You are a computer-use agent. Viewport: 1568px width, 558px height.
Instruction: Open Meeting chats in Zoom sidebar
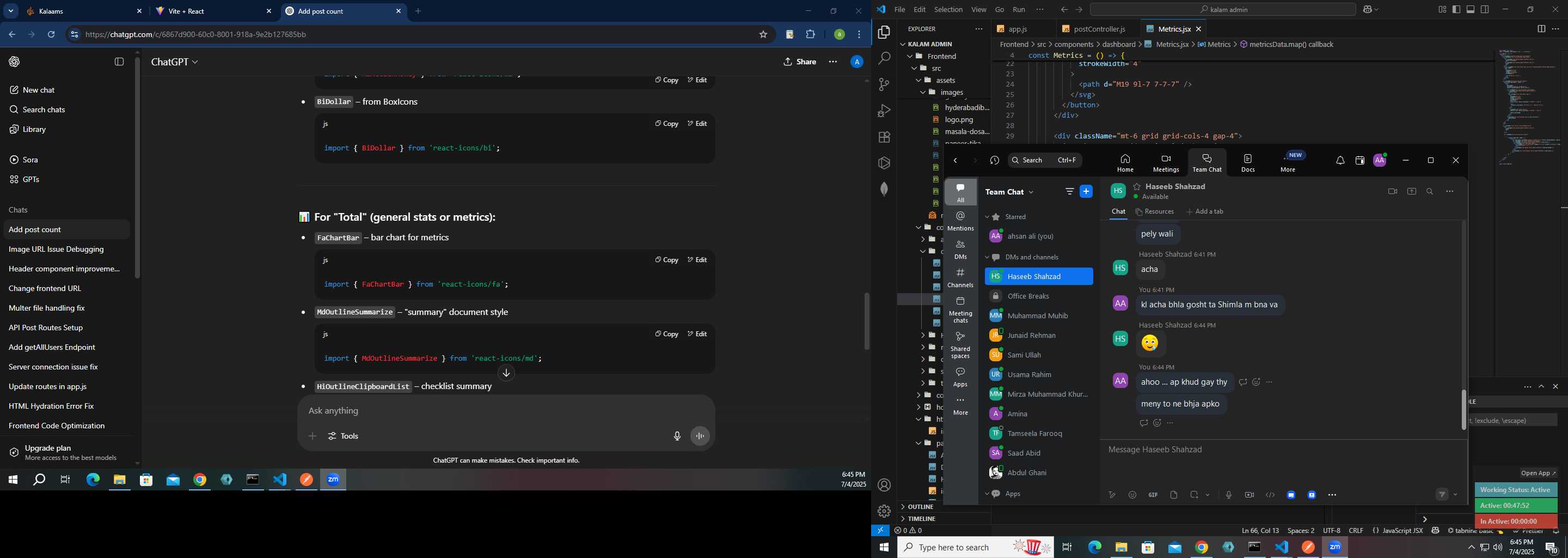click(x=960, y=310)
